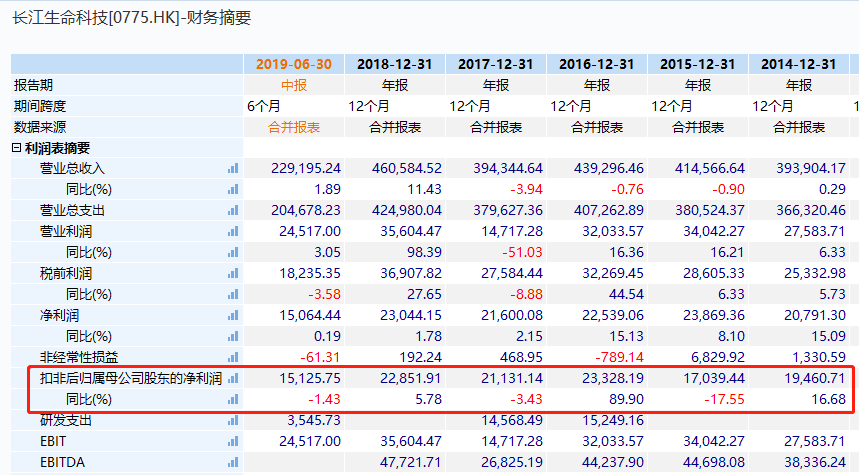859x475 pixels.
Task: Select the 2018-12-31 column header
Action: pyautogui.click(x=395, y=64)
